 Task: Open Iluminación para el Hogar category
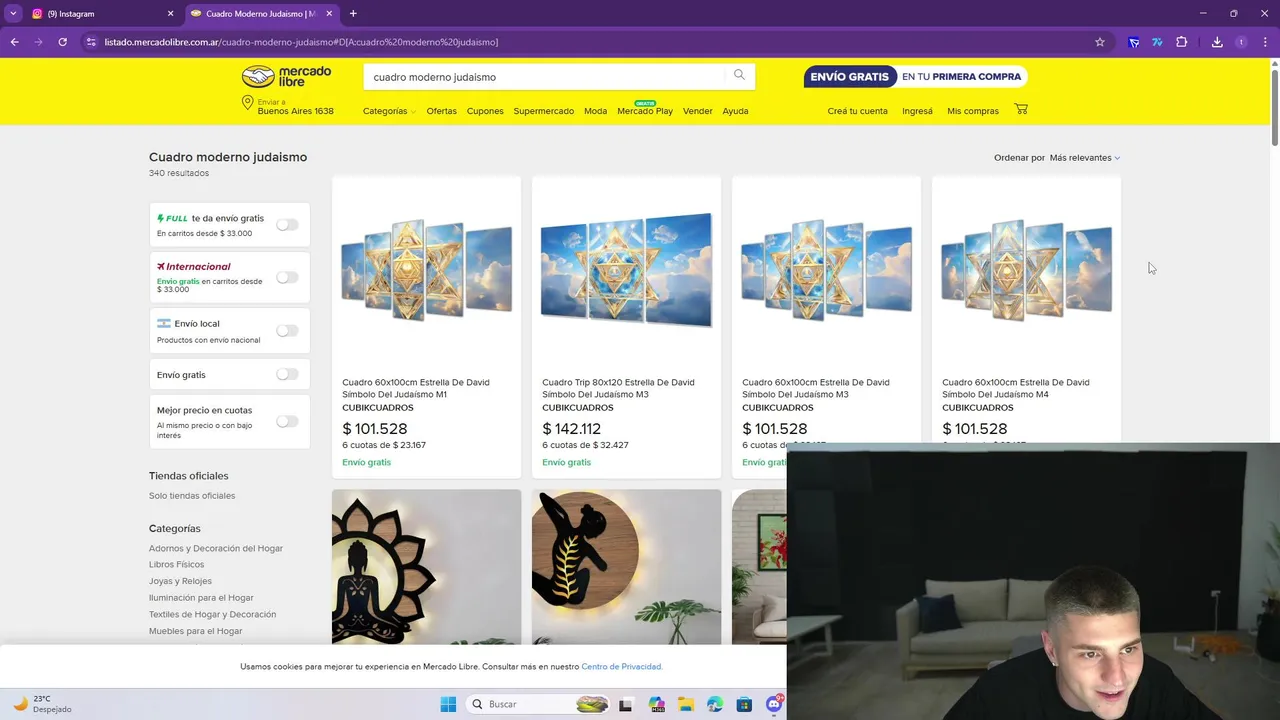point(201,597)
